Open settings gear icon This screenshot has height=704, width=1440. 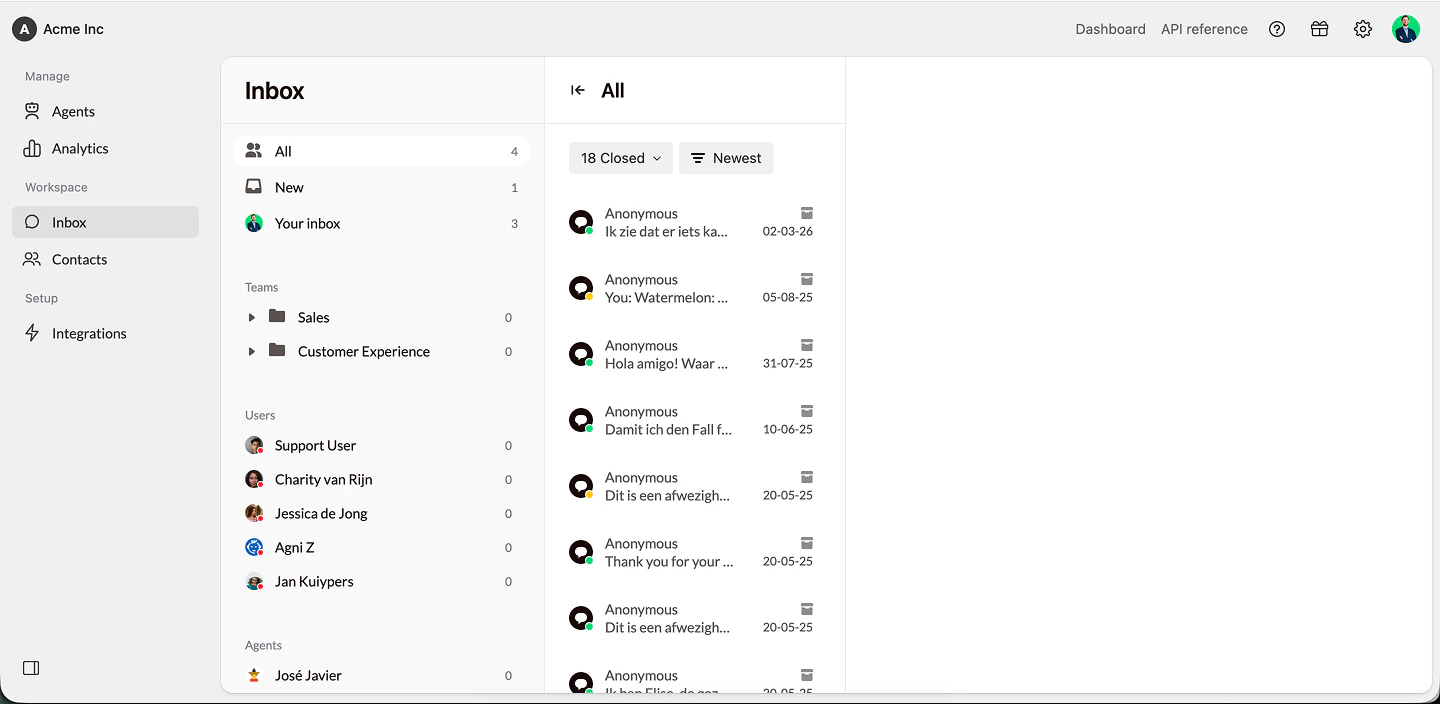click(1363, 29)
